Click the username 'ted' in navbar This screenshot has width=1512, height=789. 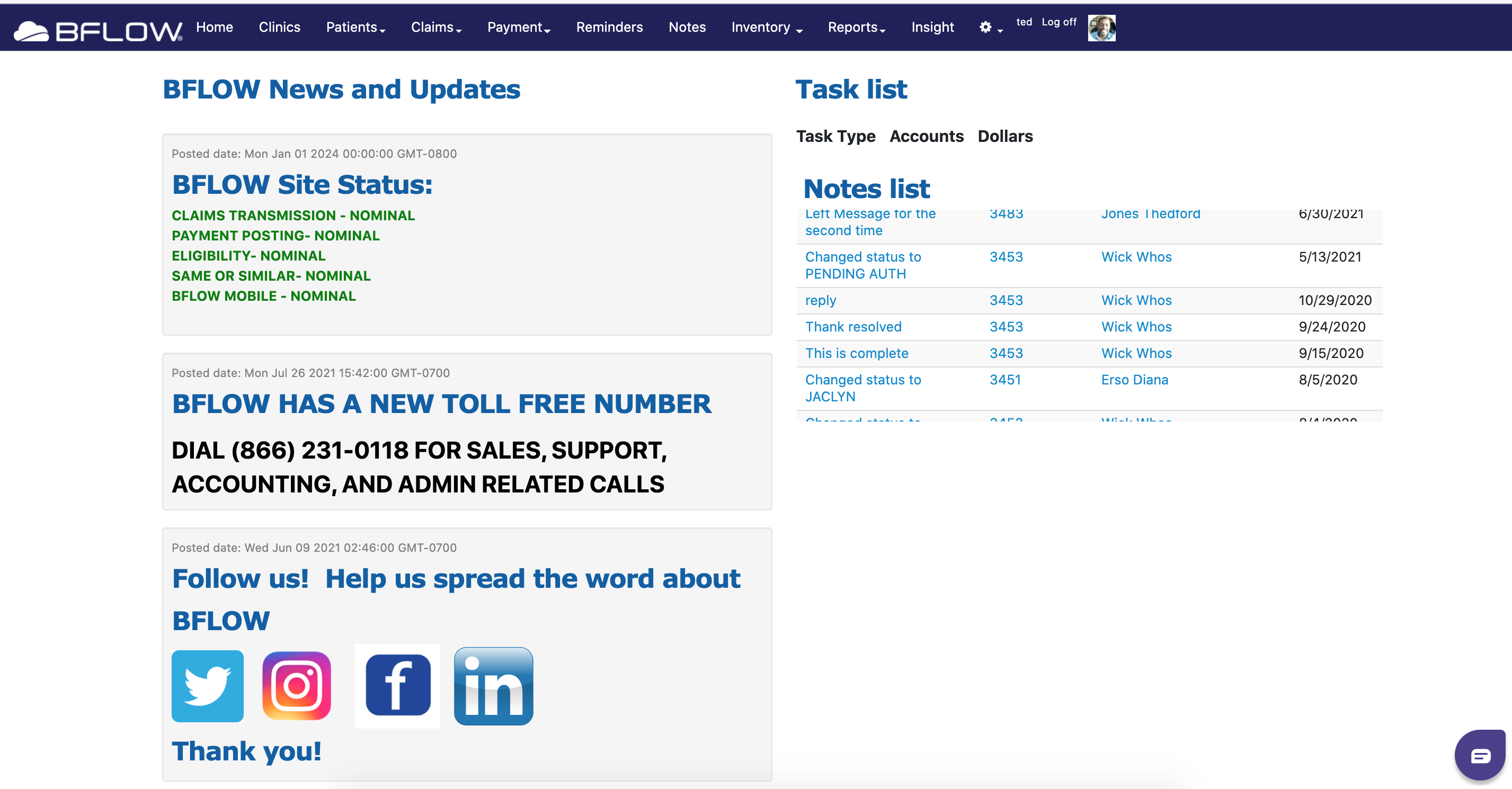tap(1024, 22)
